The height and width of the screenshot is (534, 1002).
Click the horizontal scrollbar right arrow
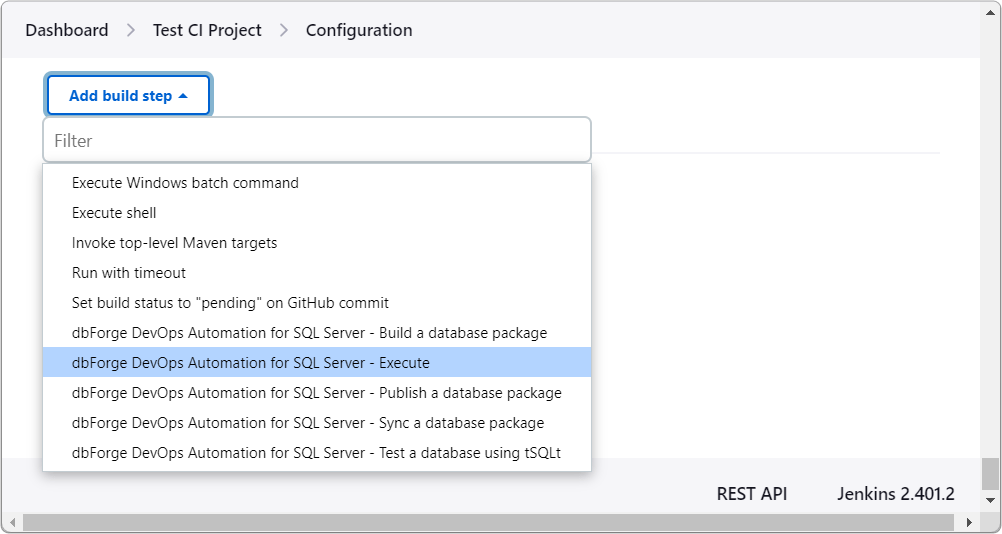[969, 522]
